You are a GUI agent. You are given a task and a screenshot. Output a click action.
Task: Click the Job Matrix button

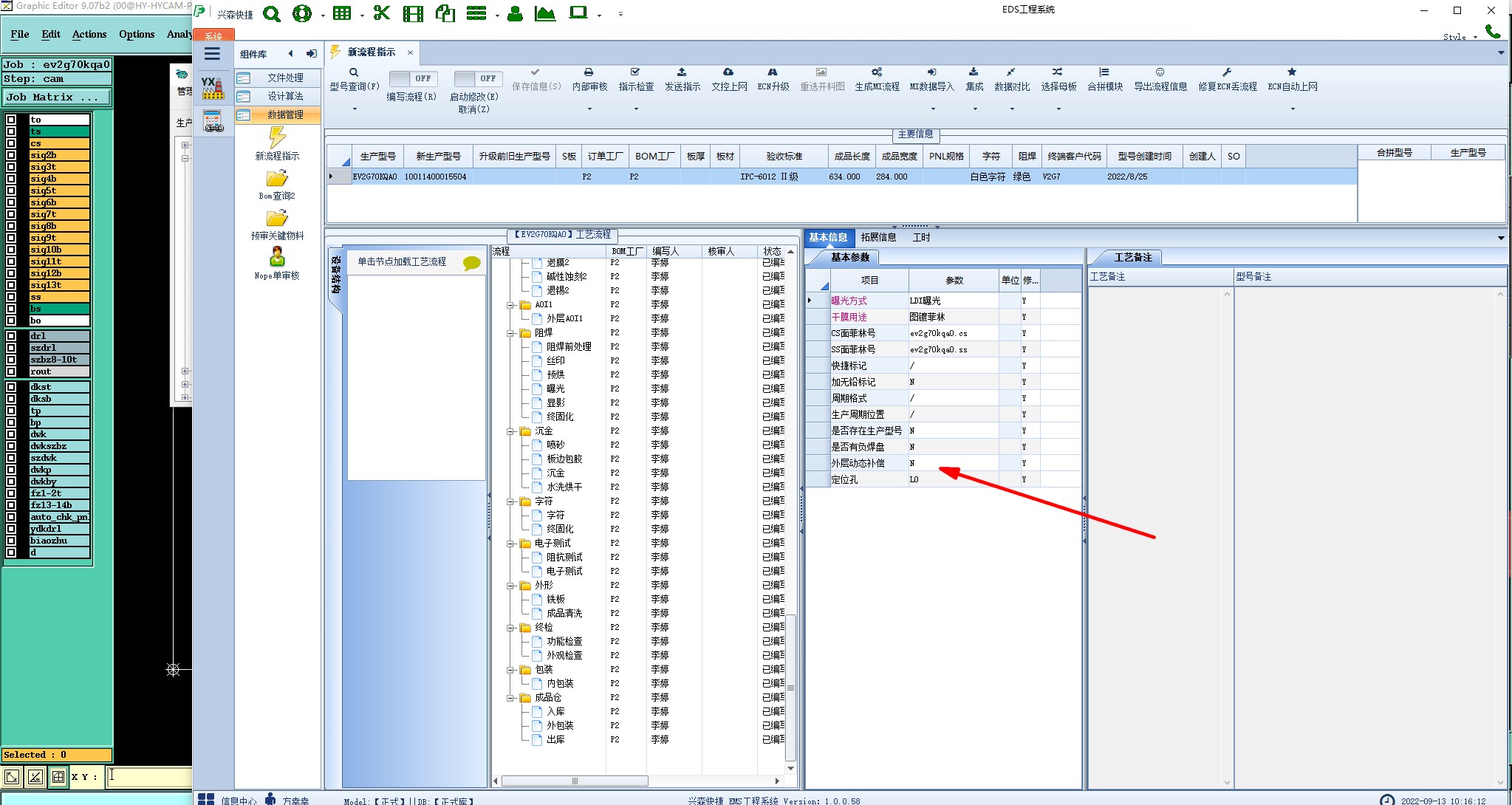[x=56, y=97]
